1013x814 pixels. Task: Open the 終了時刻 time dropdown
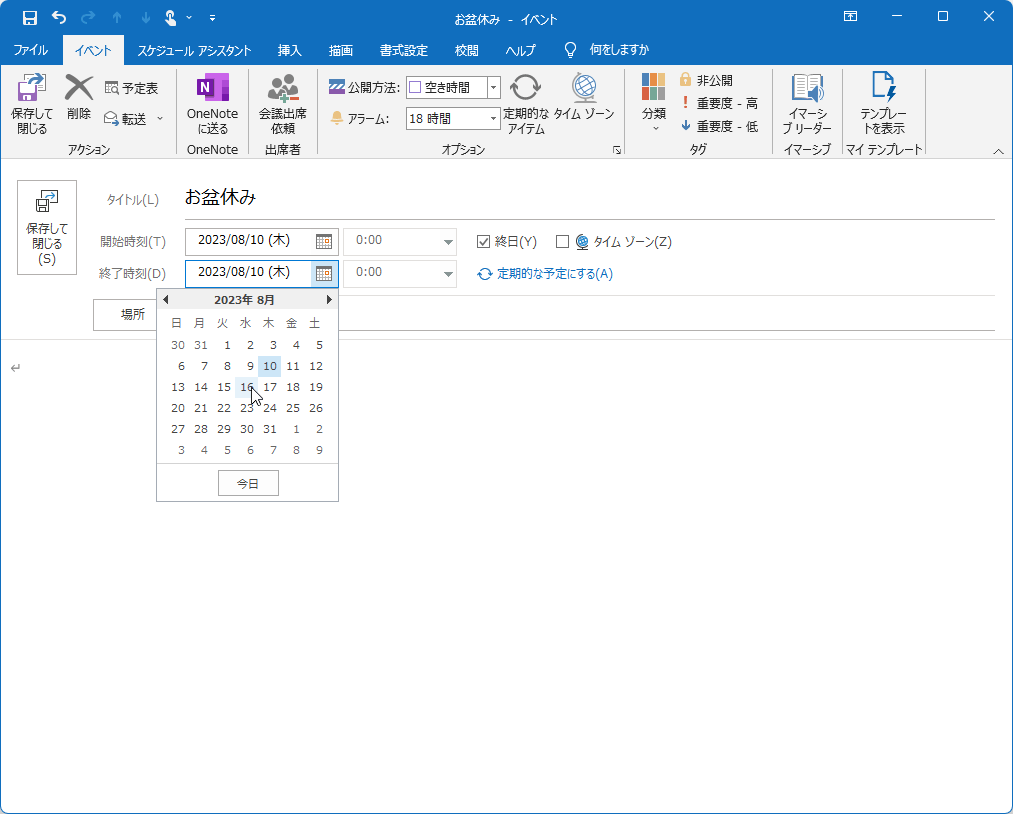click(x=448, y=273)
